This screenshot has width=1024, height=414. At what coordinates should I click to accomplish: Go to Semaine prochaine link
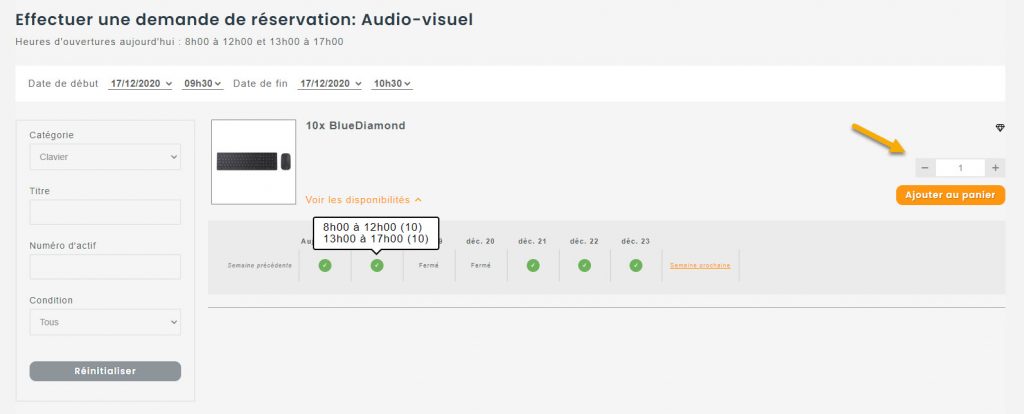point(700,265)
